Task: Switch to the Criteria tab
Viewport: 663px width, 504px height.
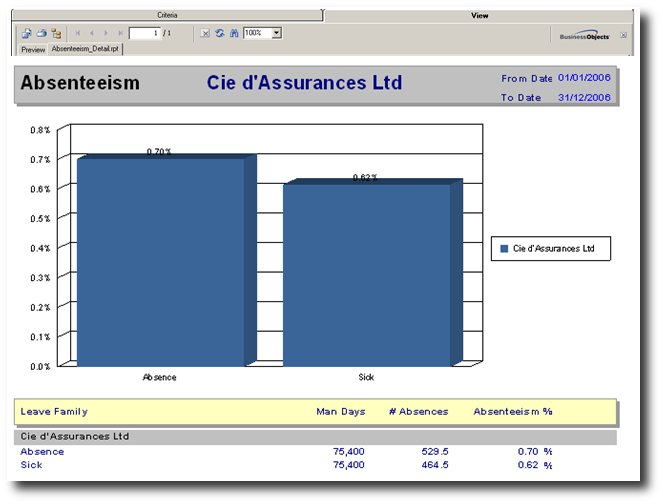Action: click(x=168, y=16)
